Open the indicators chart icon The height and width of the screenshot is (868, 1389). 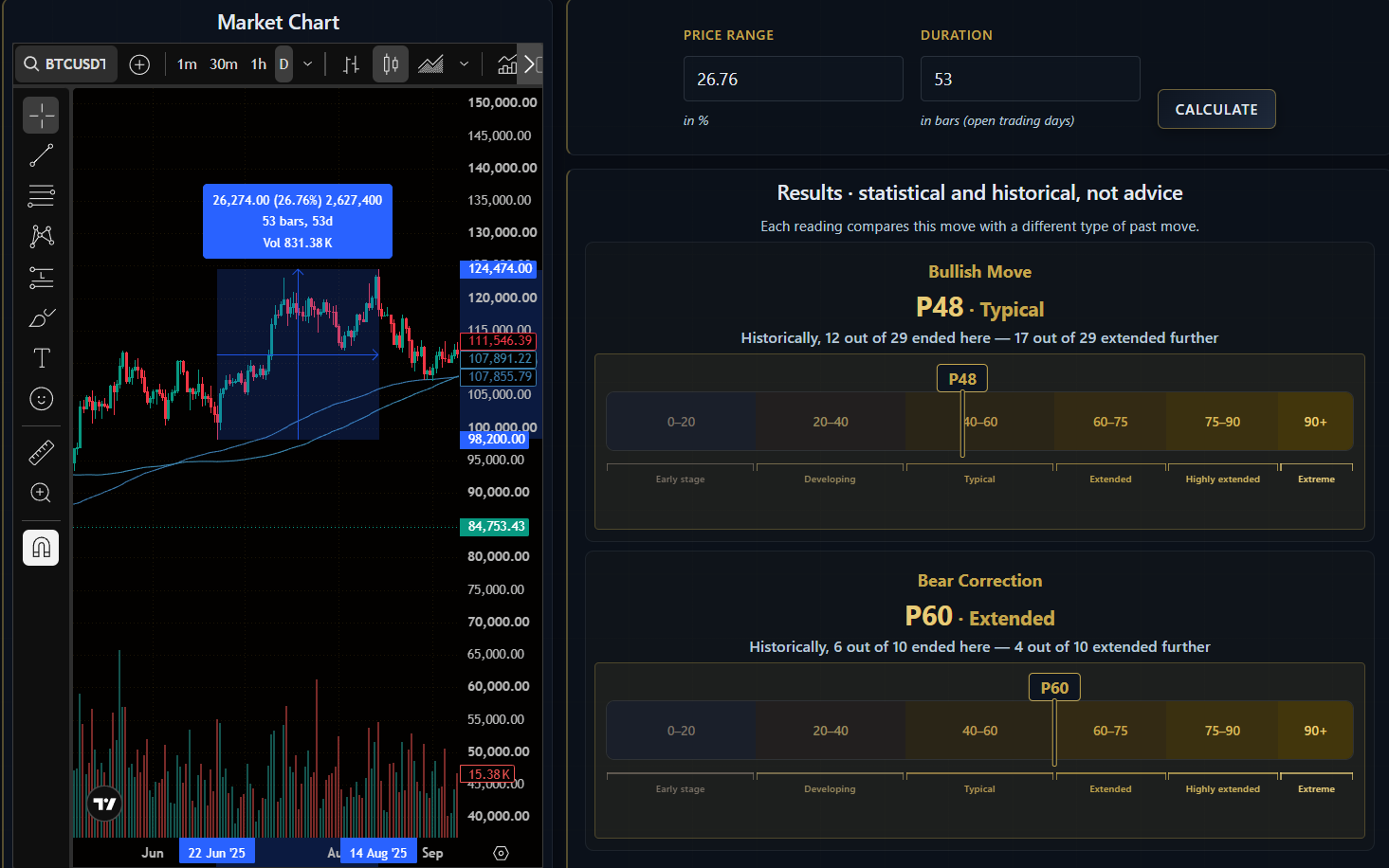click(507, 64)
